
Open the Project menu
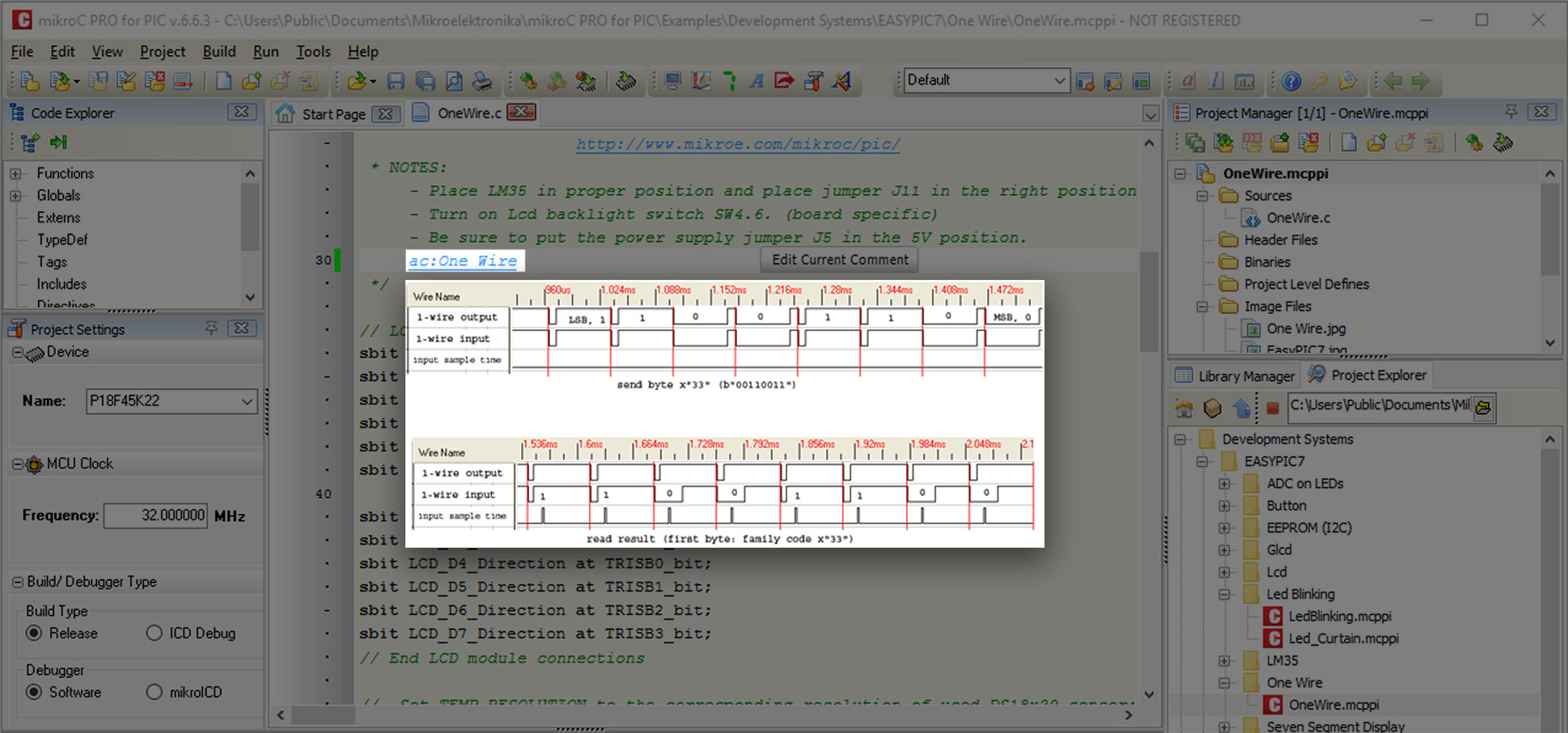(163, 52)
